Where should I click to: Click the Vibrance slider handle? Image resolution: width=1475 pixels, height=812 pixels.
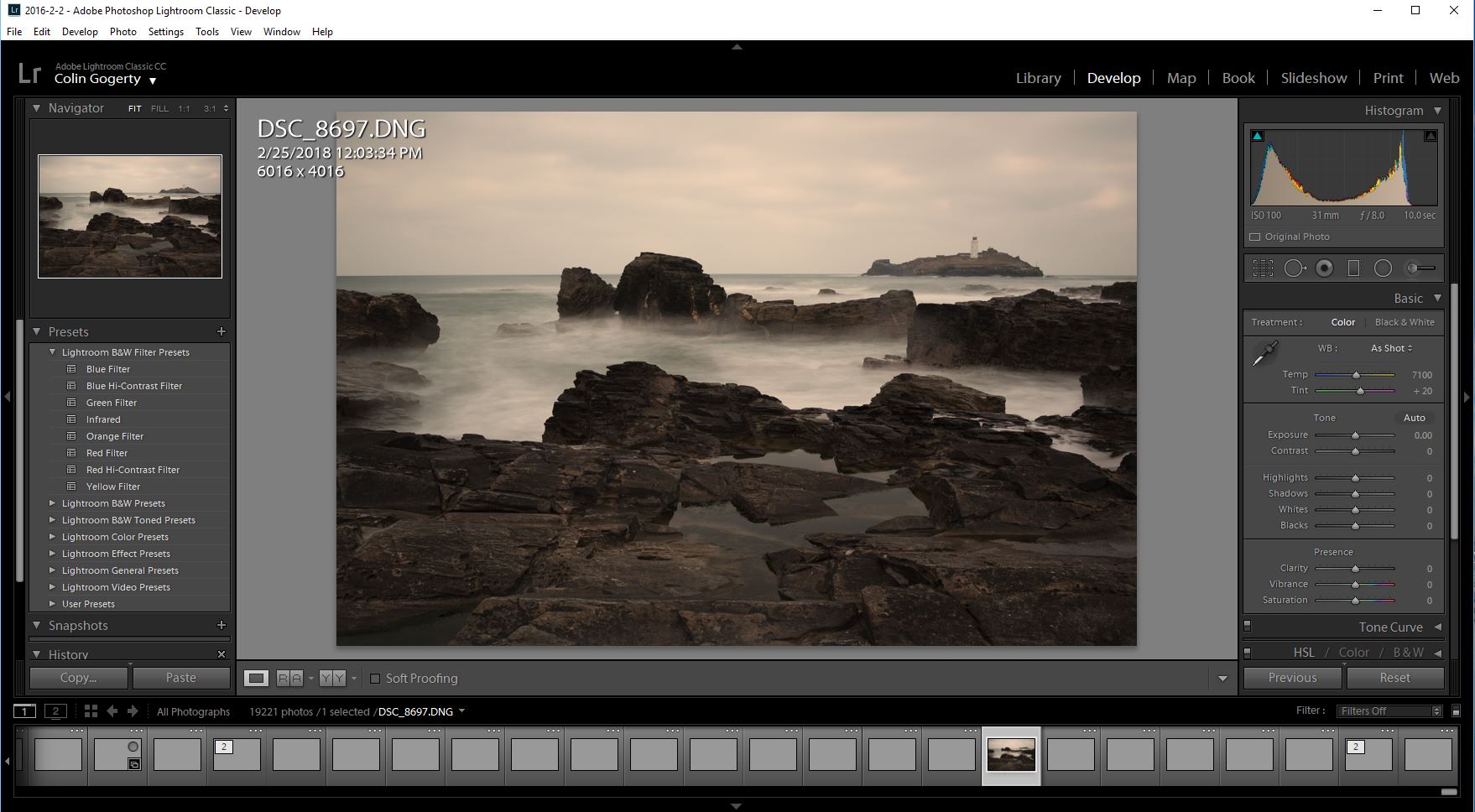pos(1355,585)
